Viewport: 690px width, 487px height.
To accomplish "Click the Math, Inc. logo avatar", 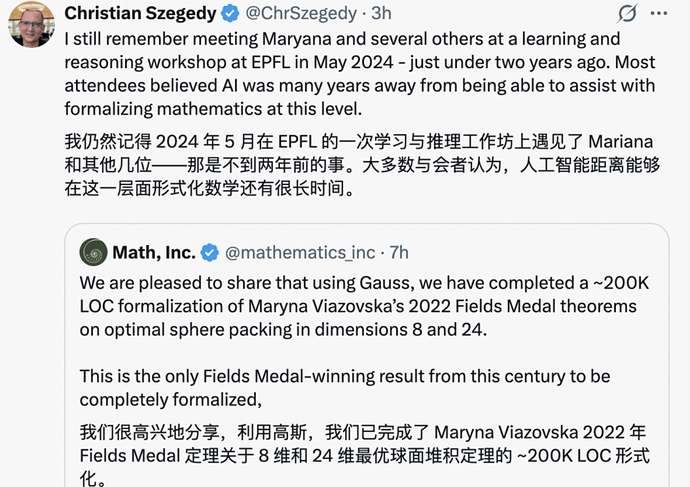I will pos(94,251).
